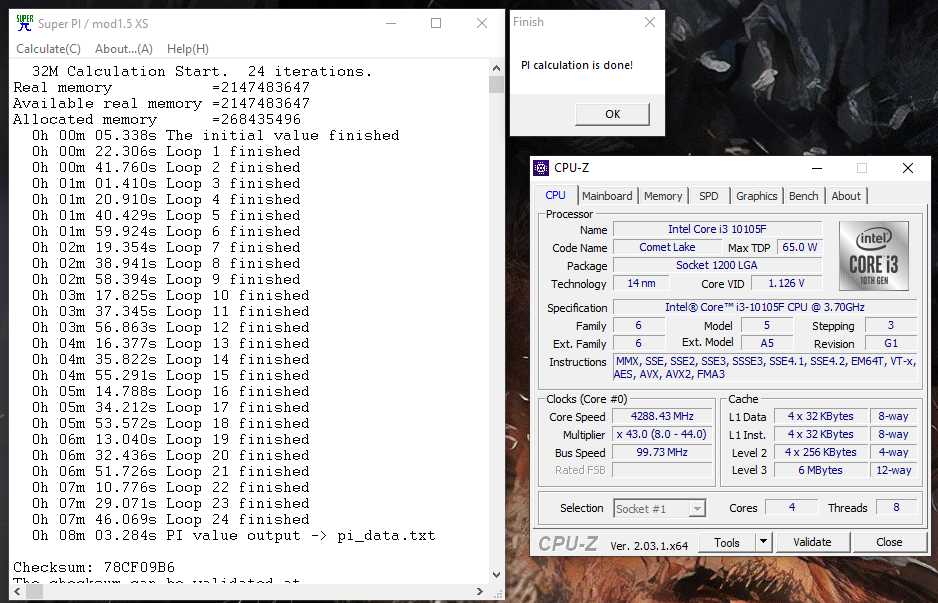Click the Level 3 '12-way' associativity value
The image size is (938, 603).
click(894, 470)
